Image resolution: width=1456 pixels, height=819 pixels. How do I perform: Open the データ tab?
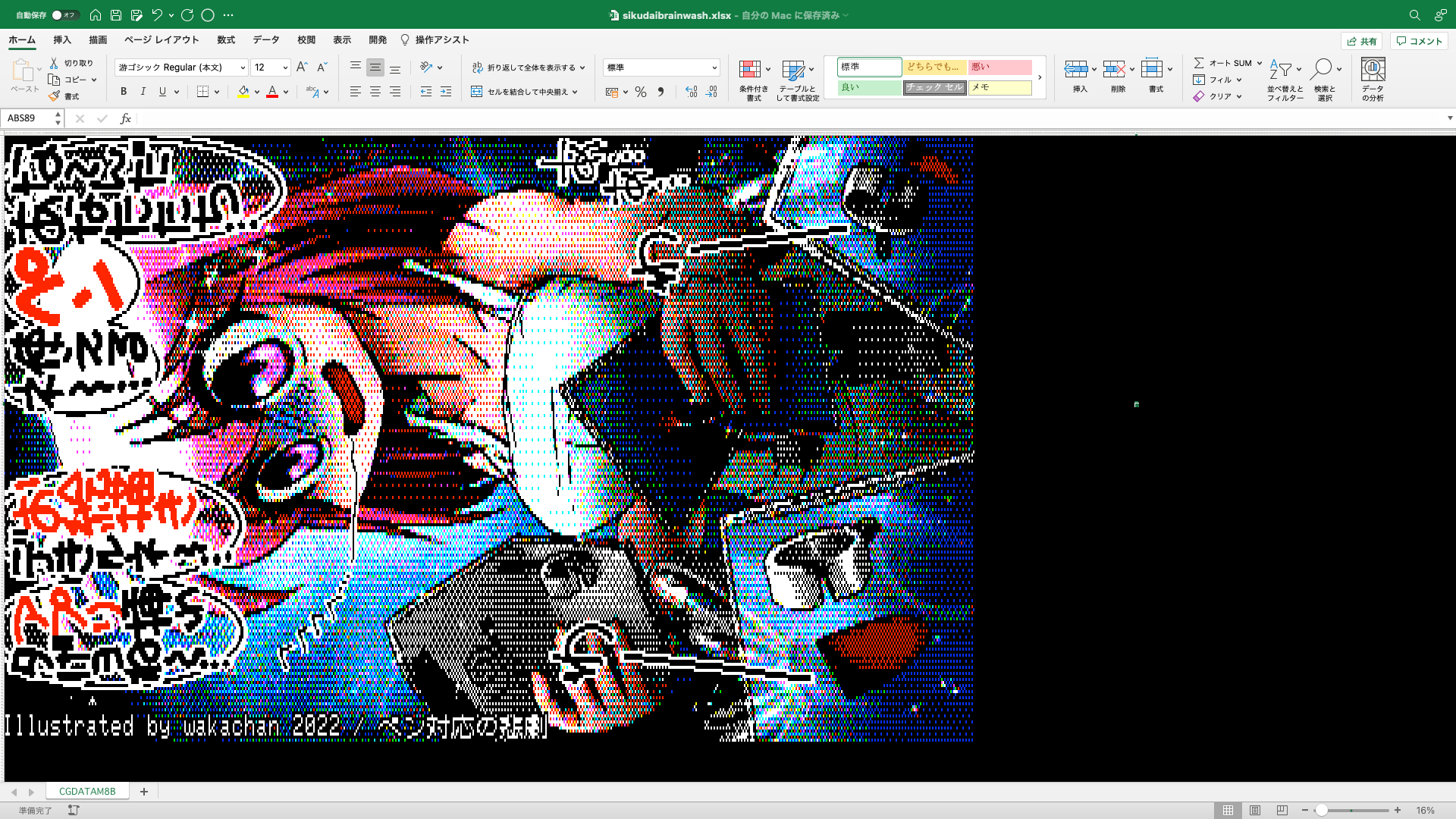pyautogui.click(x=266, y=40)
